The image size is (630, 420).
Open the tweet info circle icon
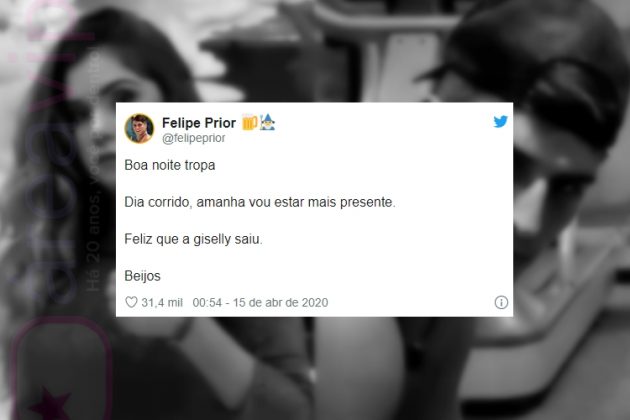[x=501, y=302]
